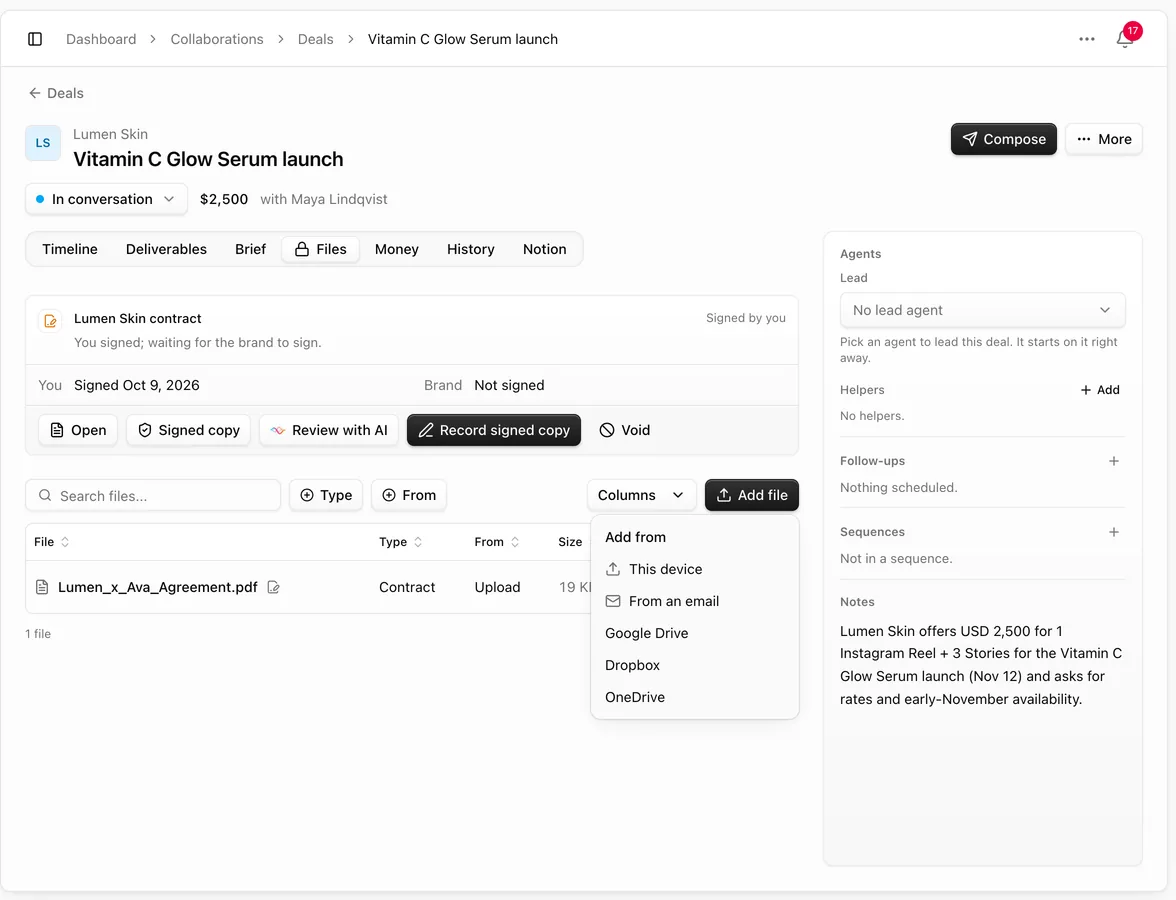
Task: Click the Size column header
Action: point(570,542)
